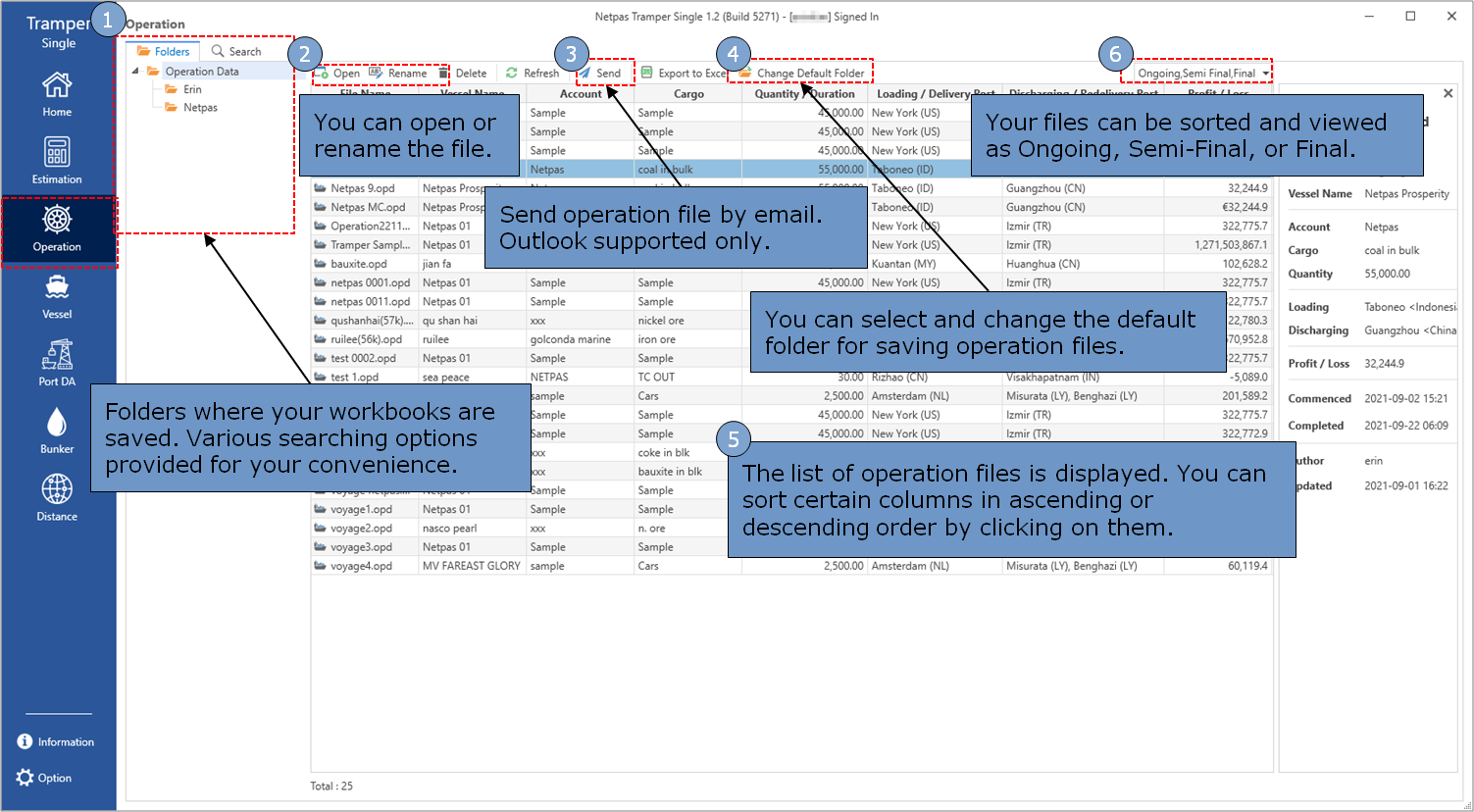Close the file details side panel

point(1448,93)
